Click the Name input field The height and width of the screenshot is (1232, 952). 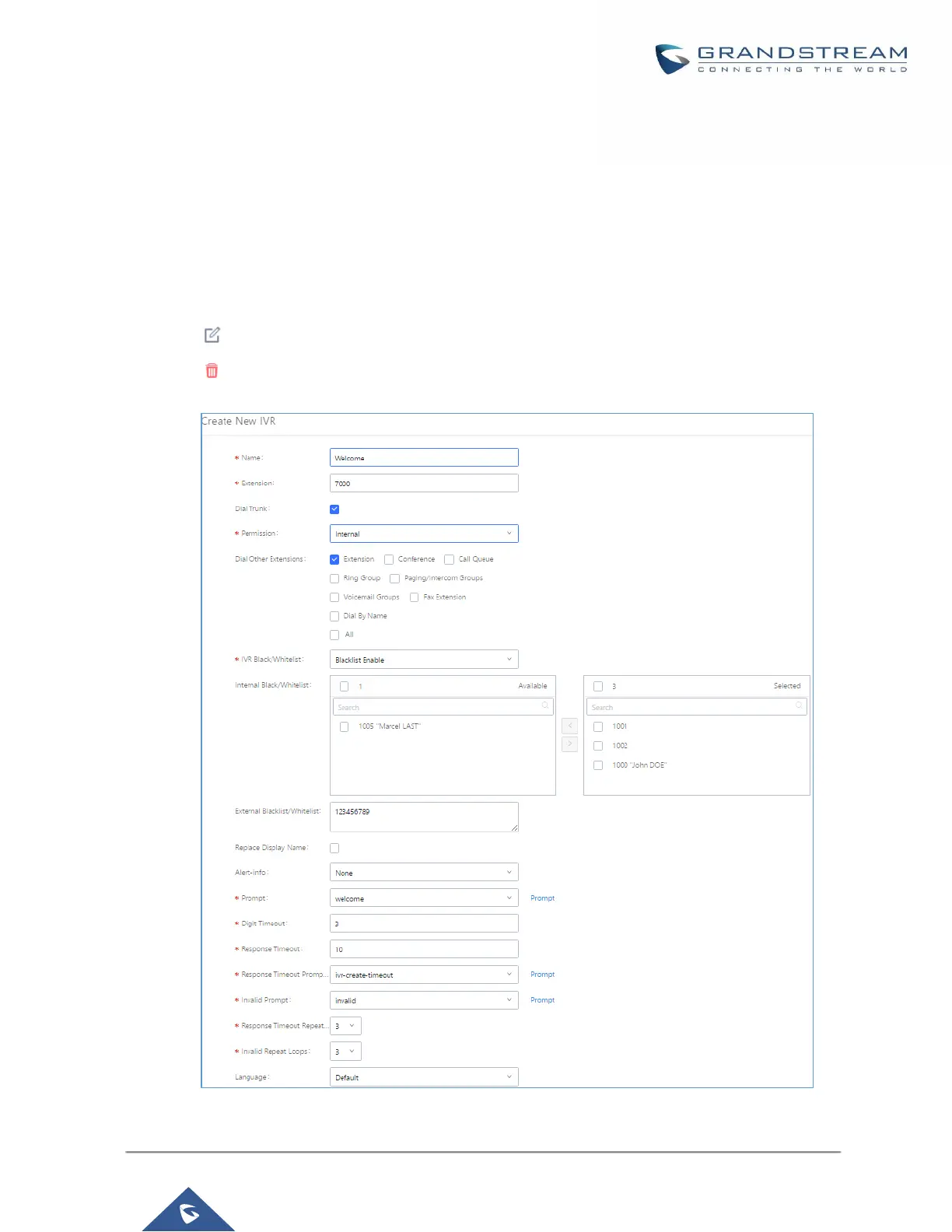point(424,457)
